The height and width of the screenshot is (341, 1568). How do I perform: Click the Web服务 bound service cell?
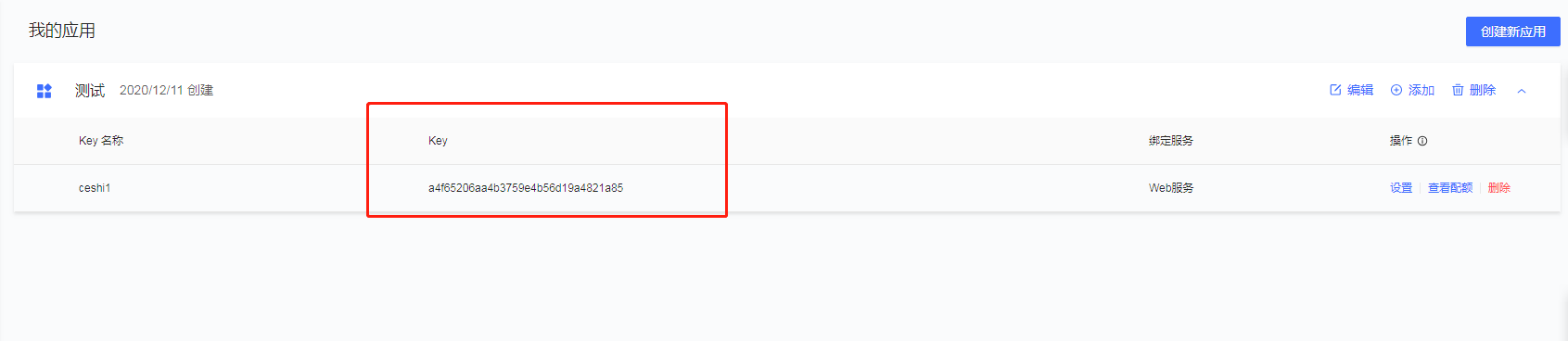pos(1171,188)
